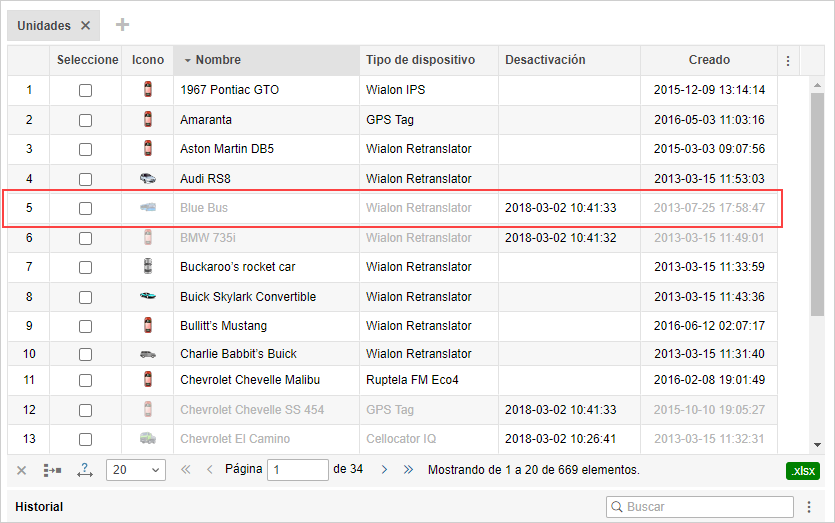Viewport: 835px width, 523px height.
Task: Close the Unidades tab
Action: pos(85,26)
